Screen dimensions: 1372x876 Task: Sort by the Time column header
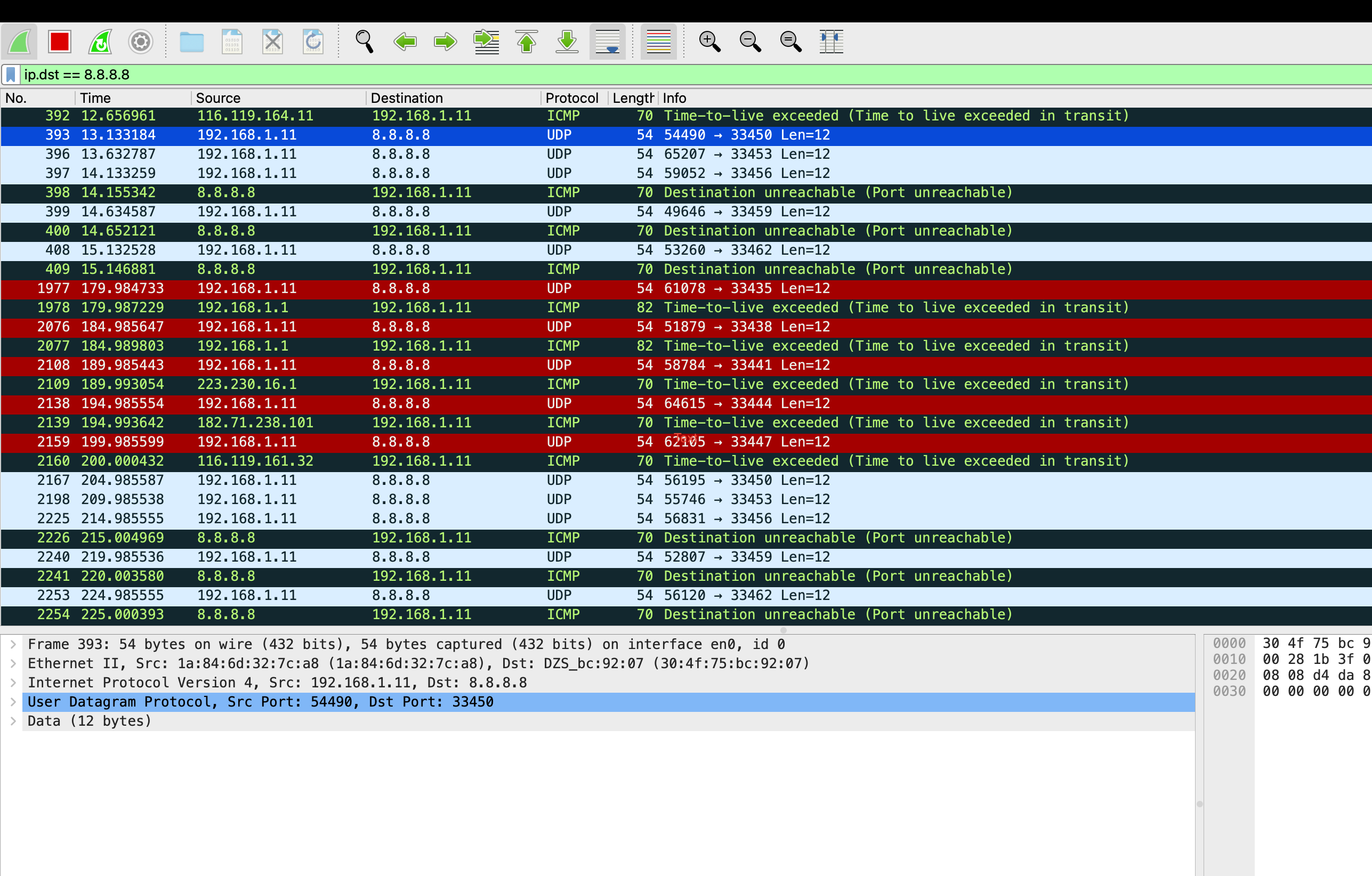coord(133,98)
